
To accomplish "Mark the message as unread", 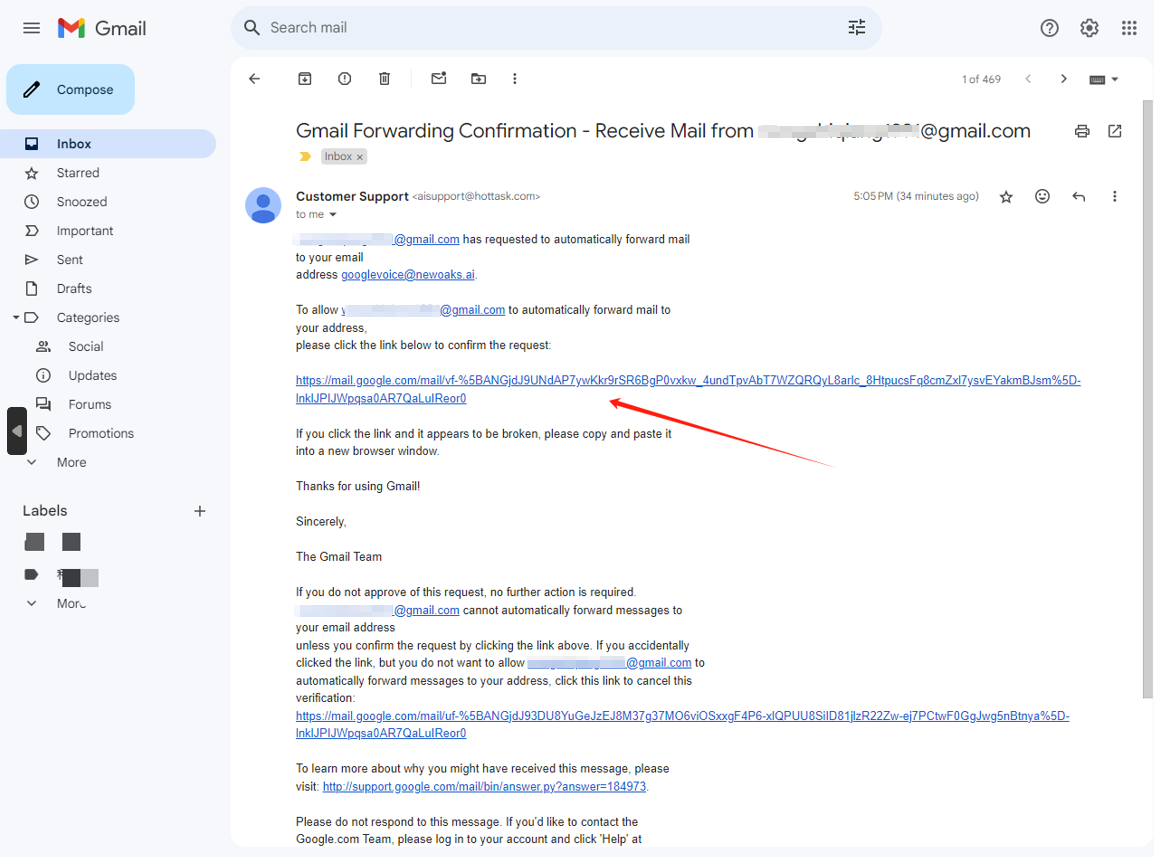I will coord(438,79).
